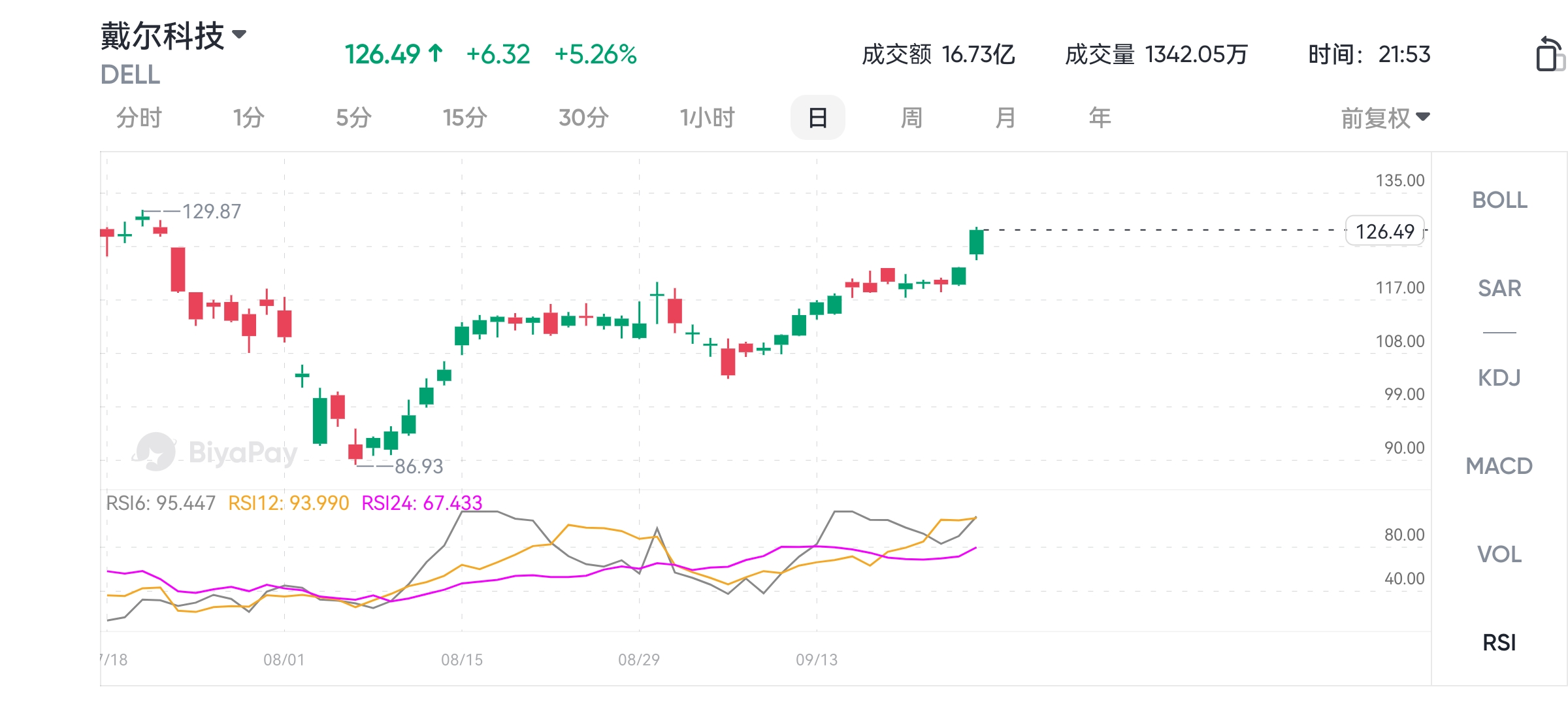This screenshot has height=706, width=1568.
Task: Switch to the 月 monthly chart tab
Action: tap(1005, 118)
